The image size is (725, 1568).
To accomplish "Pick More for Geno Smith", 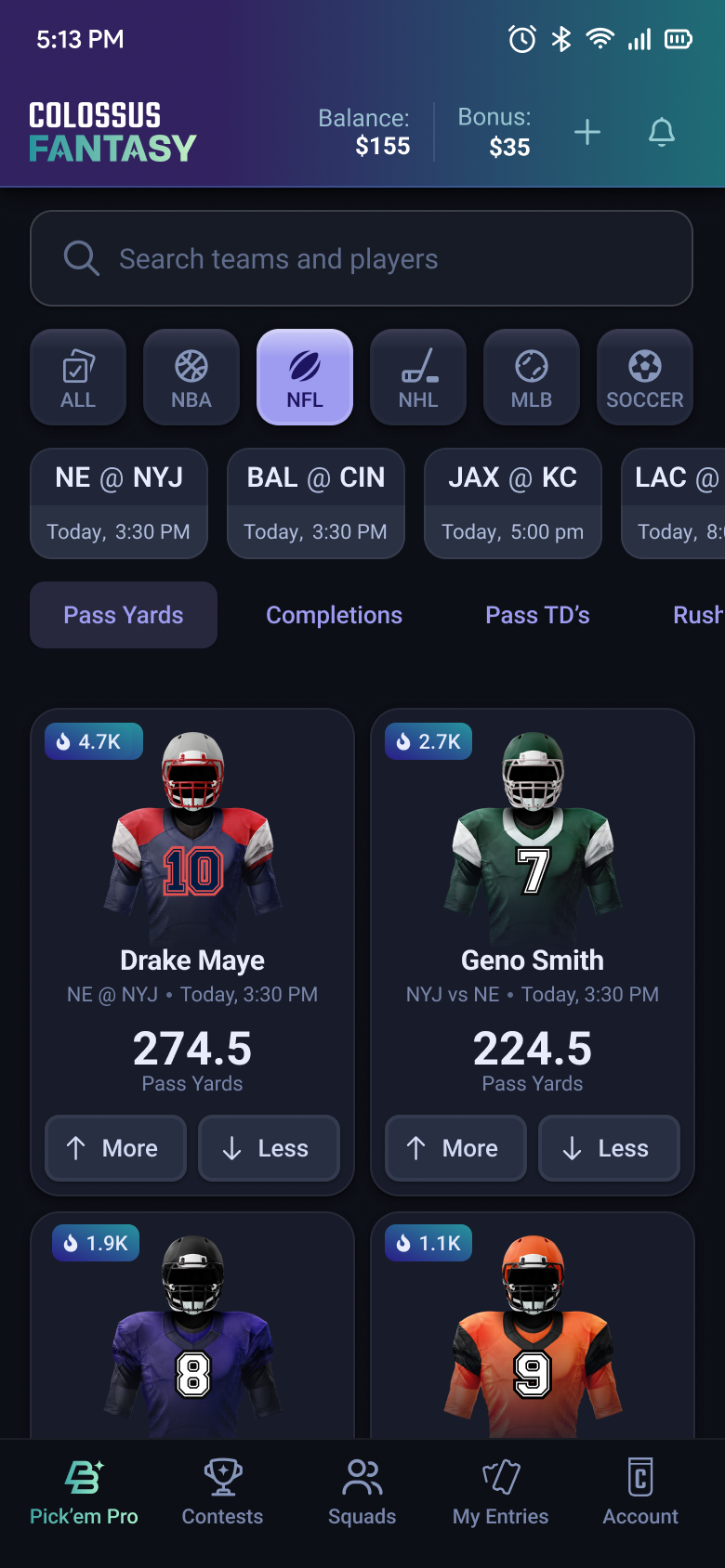I will click(x=456, y=1148).
